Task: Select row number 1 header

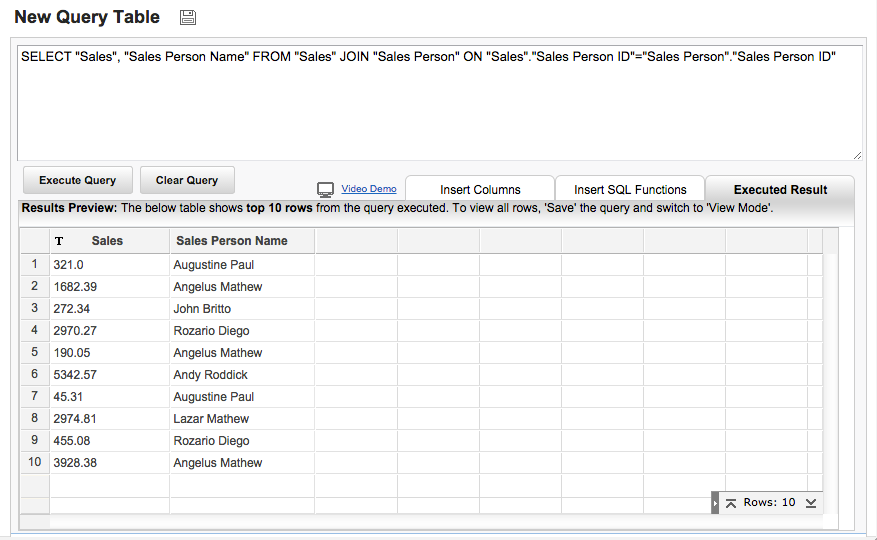Action: (x=35, y=265)
